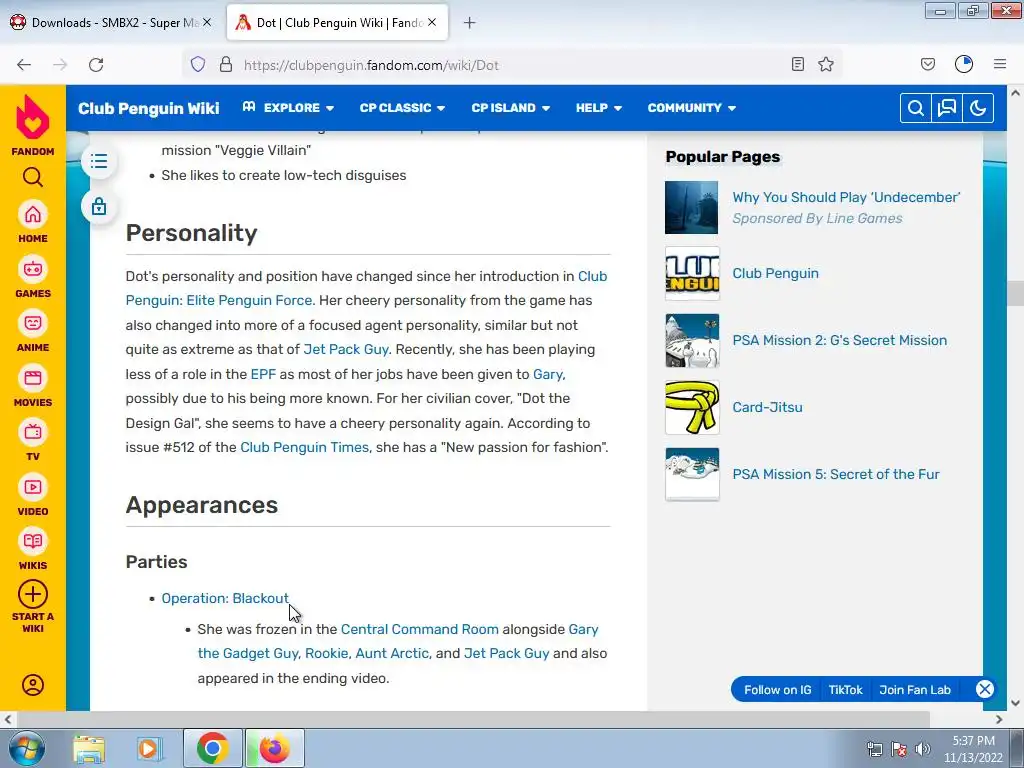This screenshot has height=768, width=1024.
Task: Open PSA Mission 5: Secret of the Fur
Action: click(835, 474)
